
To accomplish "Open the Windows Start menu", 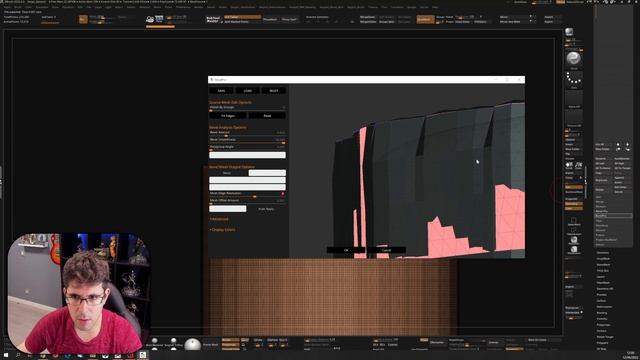I will coord(6,356).
